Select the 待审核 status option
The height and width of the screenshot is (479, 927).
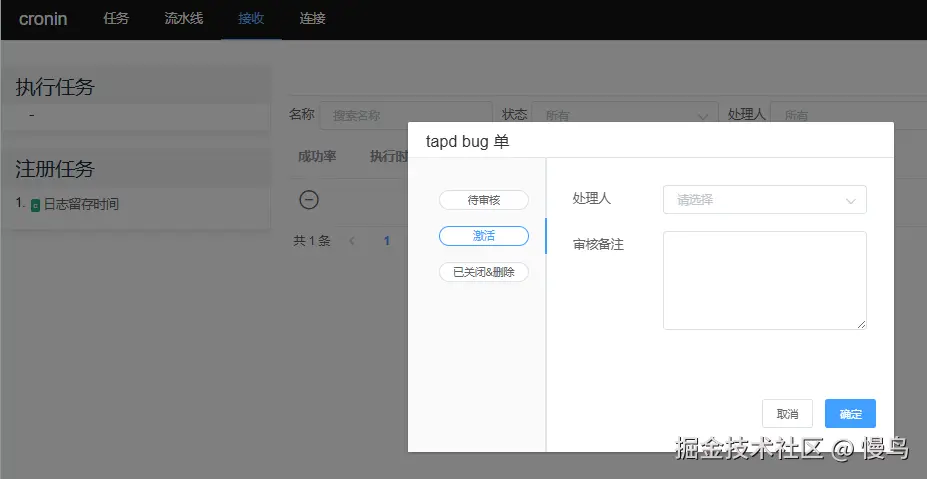(484, 200)
